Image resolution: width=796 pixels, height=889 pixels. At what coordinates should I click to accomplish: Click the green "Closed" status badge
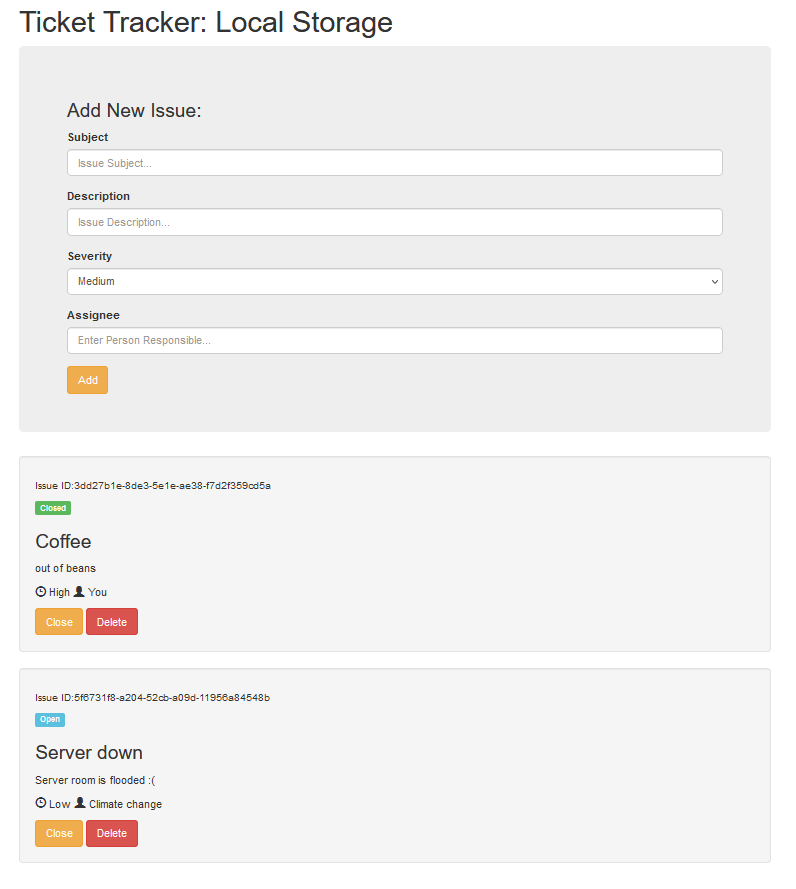coord(52,508)
